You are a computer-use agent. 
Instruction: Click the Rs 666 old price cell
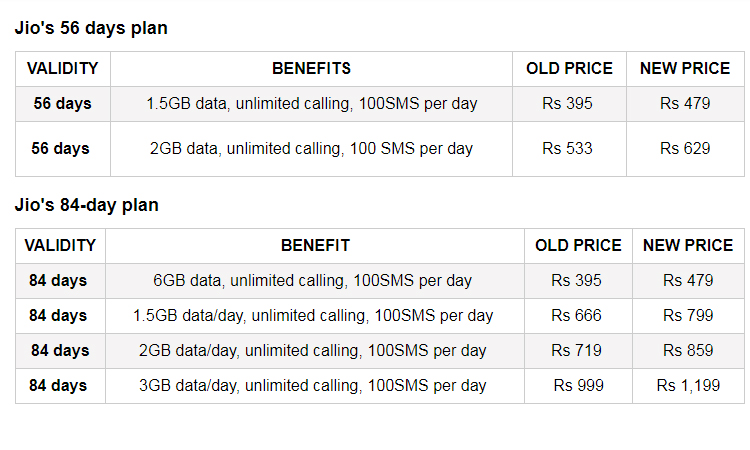(x=578, y=316)
